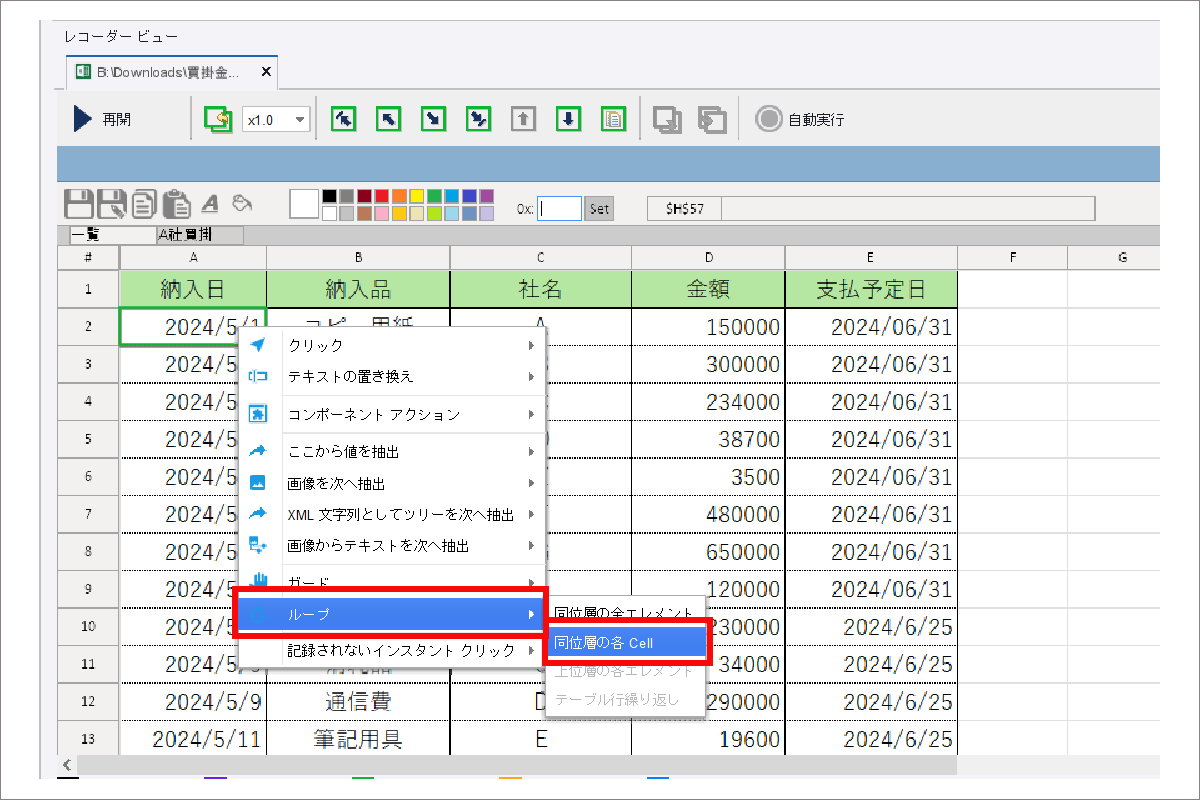Open the クリック context menu item
Screen dimensions: 1200x800
click(391, 346)
